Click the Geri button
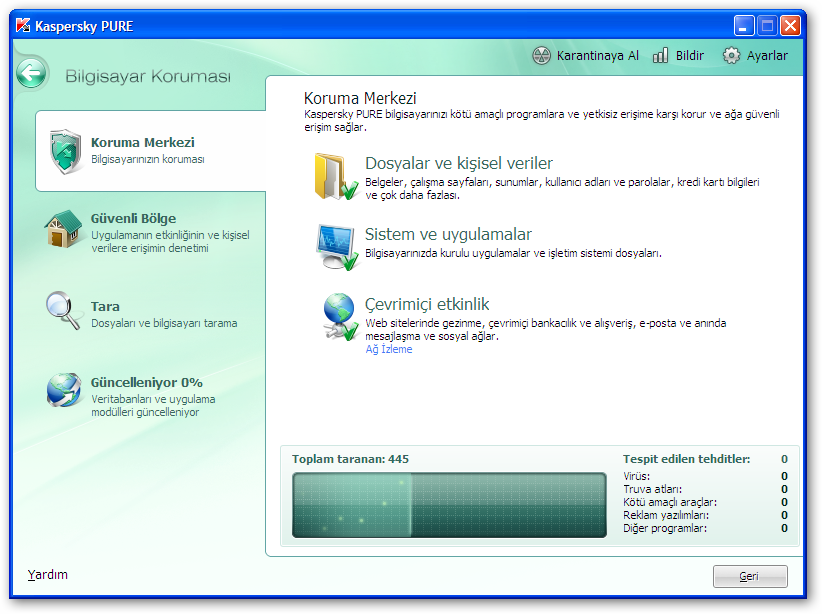This screenshot has height=614, width=822. click(x=750, y=576)
